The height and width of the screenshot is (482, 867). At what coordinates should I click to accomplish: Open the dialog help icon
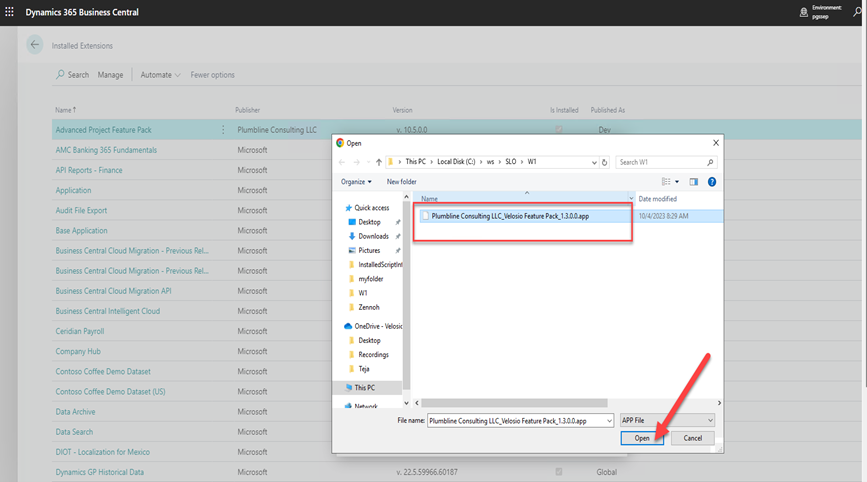712,182
